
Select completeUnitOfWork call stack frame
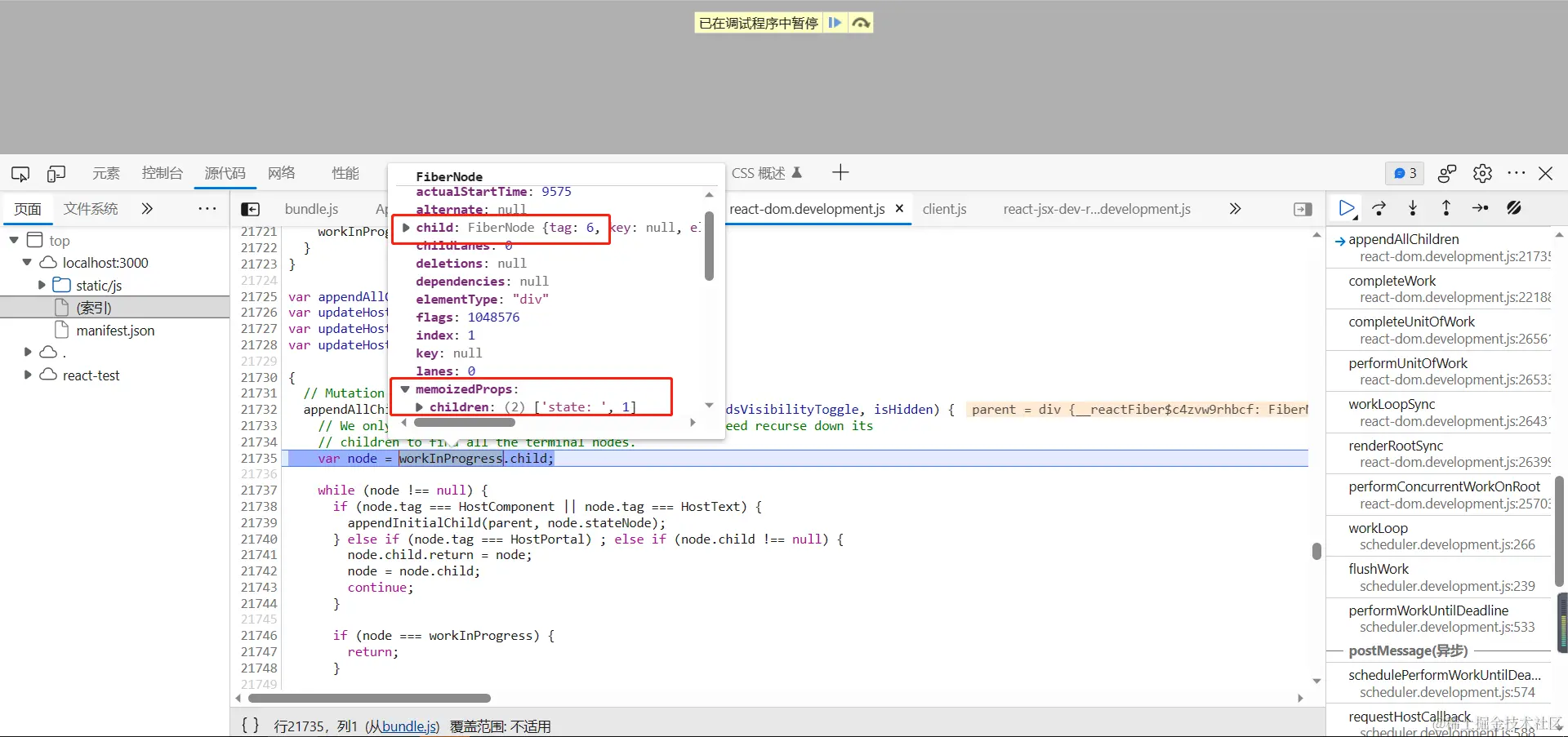pyautogui.click(x=1439, y=330)
